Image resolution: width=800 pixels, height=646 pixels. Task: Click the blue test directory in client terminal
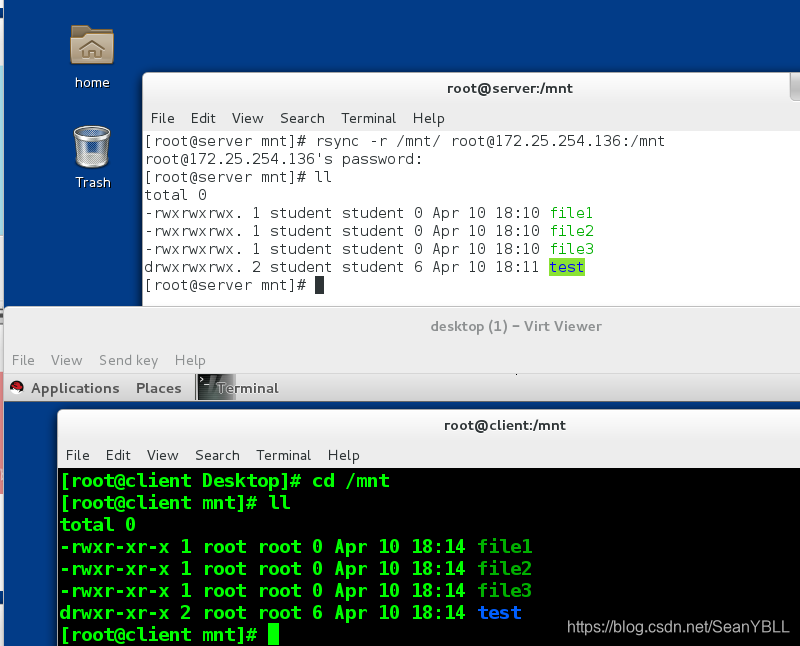point(499,612)
